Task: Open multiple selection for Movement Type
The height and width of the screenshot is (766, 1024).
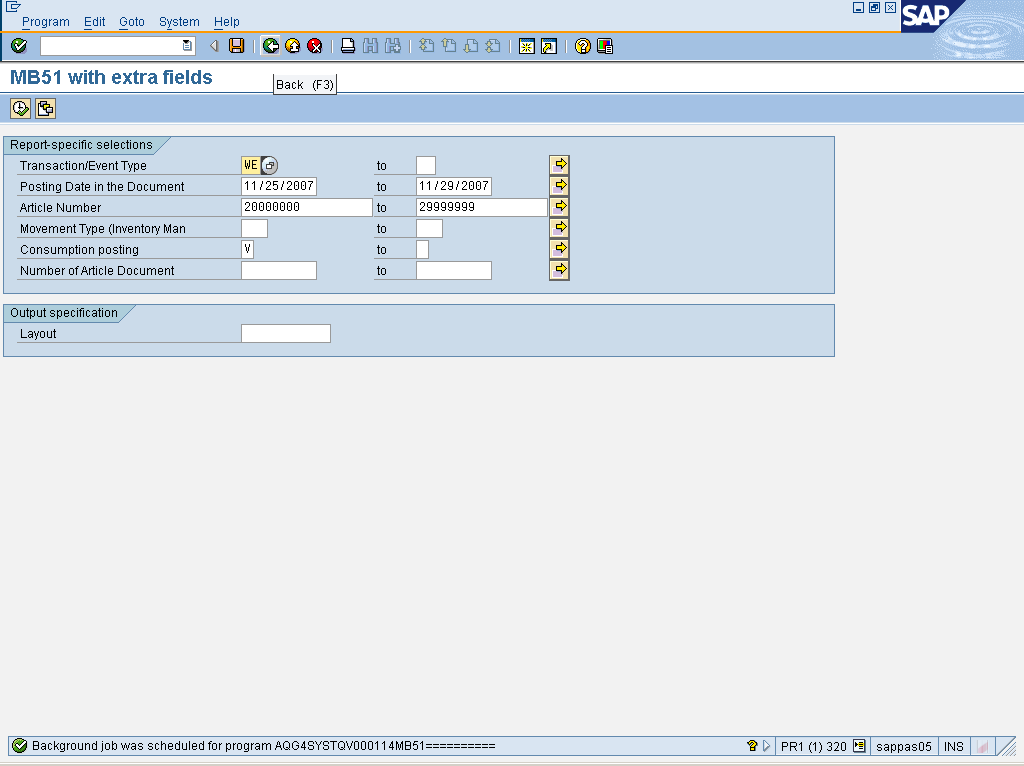Action: [x=560, y=228]
